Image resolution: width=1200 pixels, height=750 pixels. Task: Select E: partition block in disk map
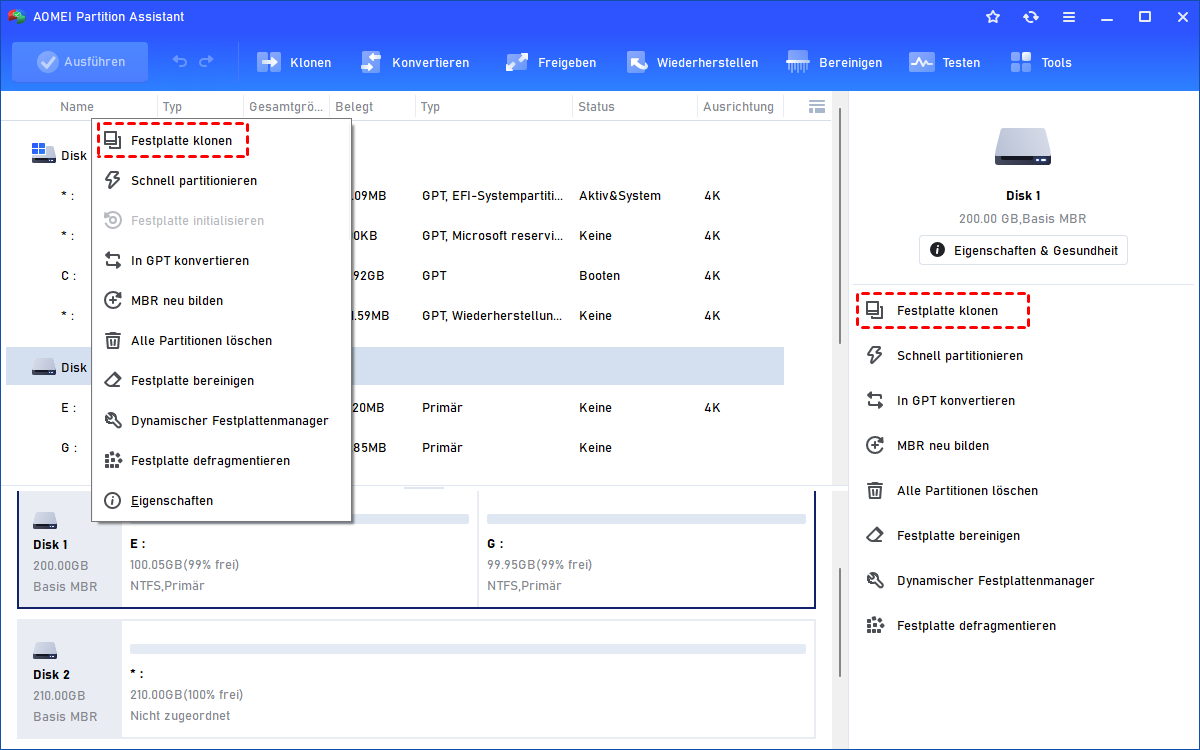click(300, 550)
